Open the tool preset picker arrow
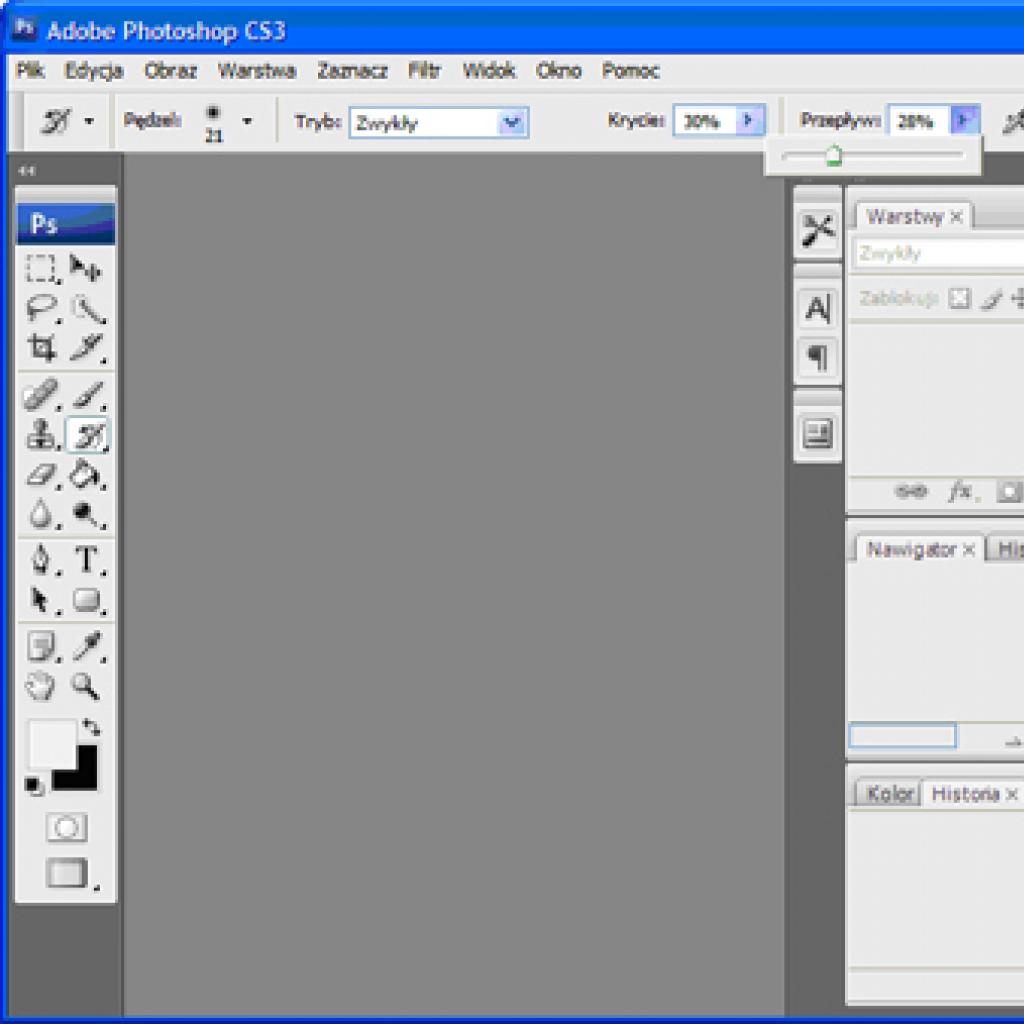1024x1024 pixels. click(x=89, y=121)
